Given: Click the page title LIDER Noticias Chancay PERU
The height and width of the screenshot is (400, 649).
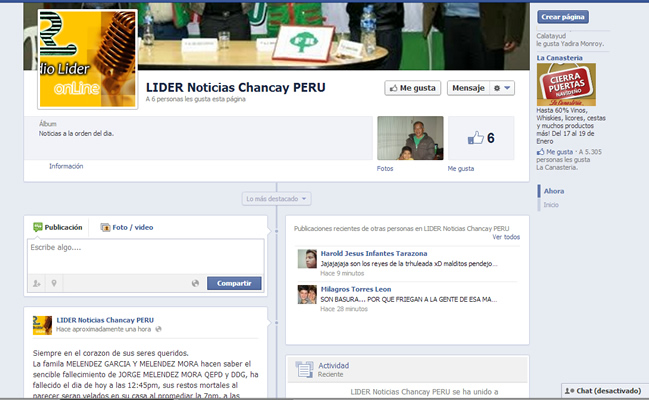Looking at the screenshot, I should (x=236, y=87).
